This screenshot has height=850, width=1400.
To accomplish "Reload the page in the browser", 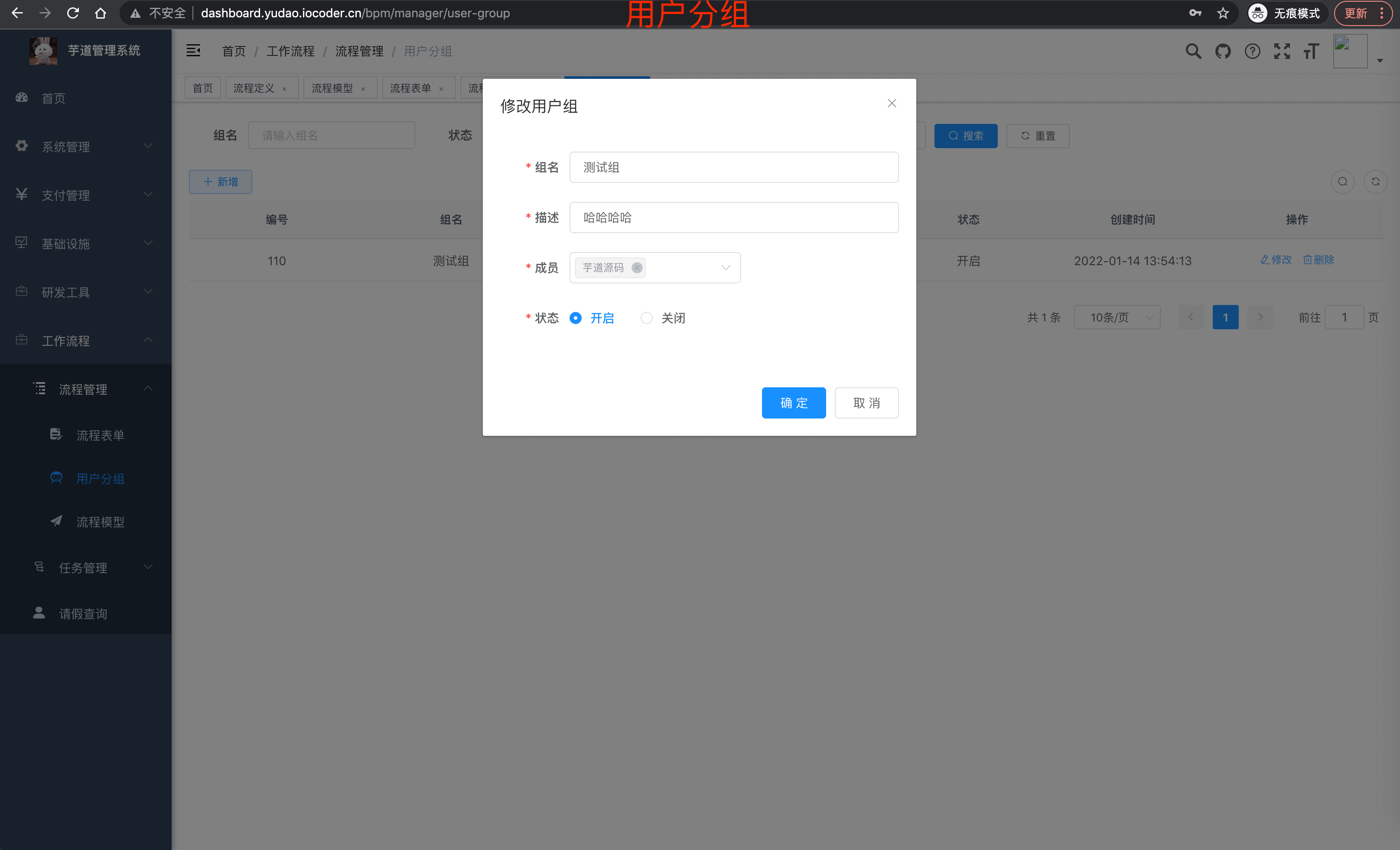I will (73, 13).
